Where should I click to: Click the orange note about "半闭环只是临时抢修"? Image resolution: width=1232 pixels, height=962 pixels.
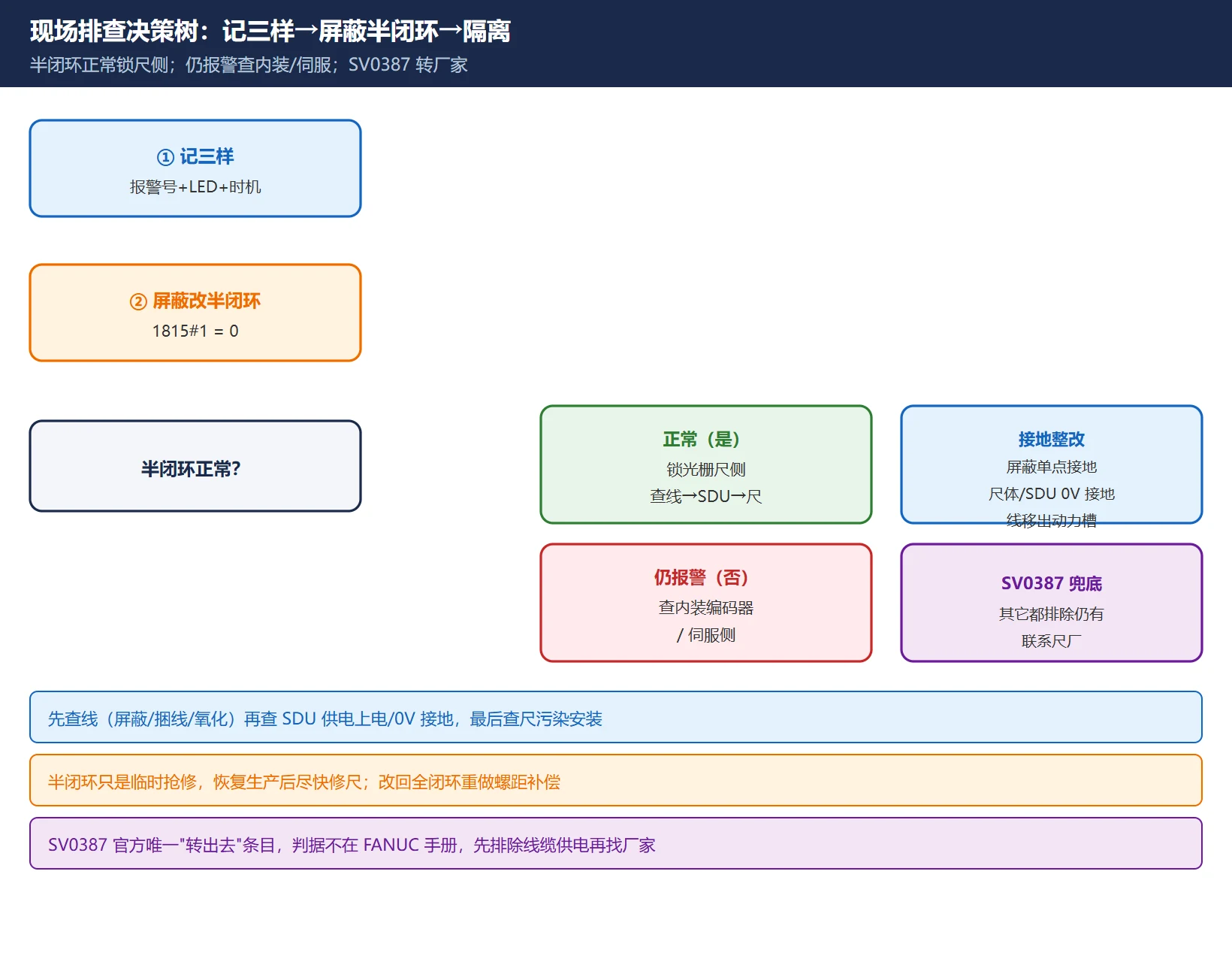click(x=616, y=780)
